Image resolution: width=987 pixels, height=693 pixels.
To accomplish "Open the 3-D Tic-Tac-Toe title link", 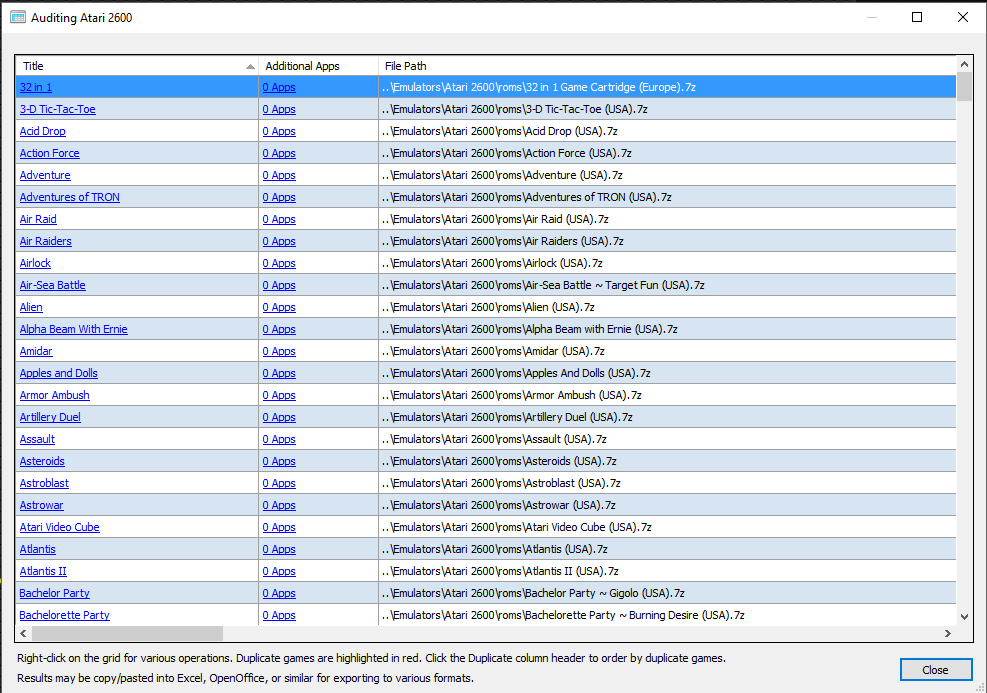I will [57, 109].
